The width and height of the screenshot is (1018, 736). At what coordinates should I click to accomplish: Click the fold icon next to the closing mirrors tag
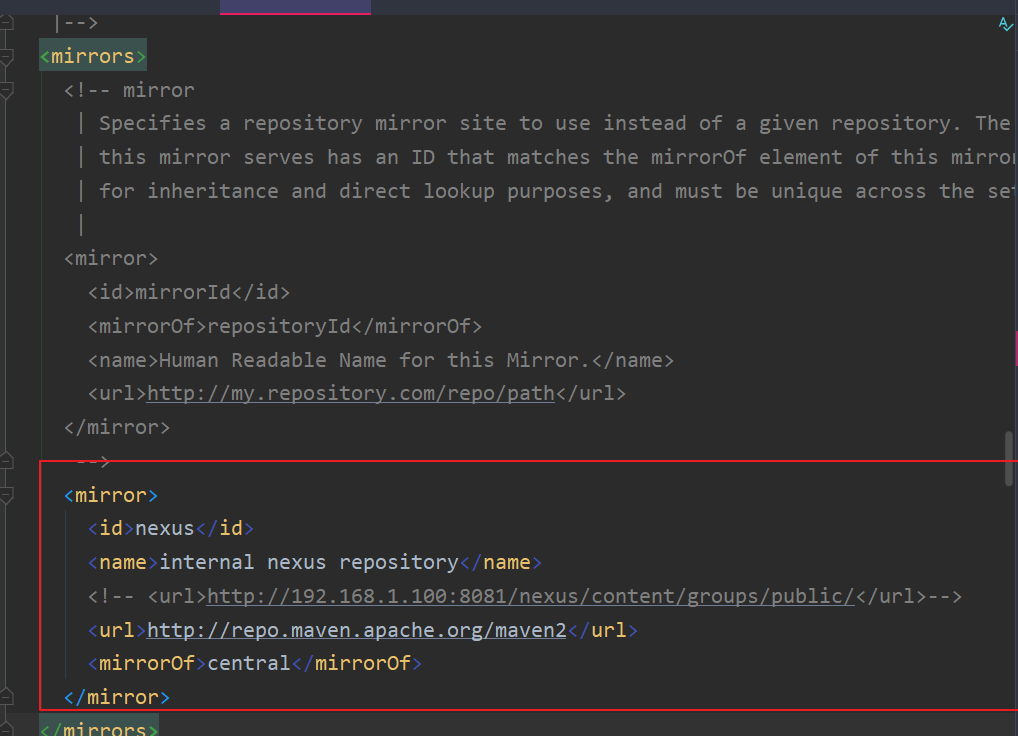(x=8, y=730)
